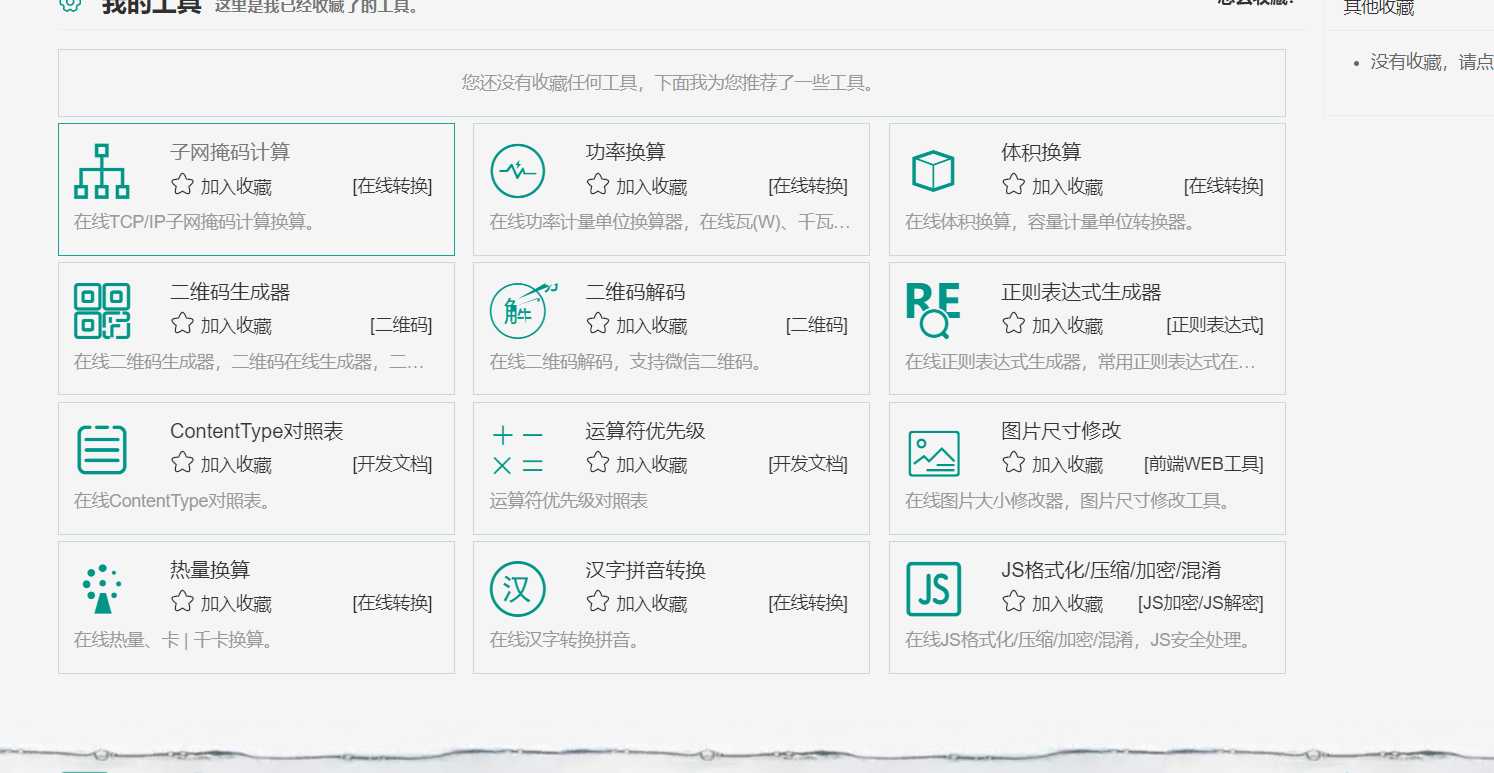Screen dimensions: 1494x773
Task: Click 在线TCP/IP子网掩码计算换算 description text
Action: (x=195, y=221)
